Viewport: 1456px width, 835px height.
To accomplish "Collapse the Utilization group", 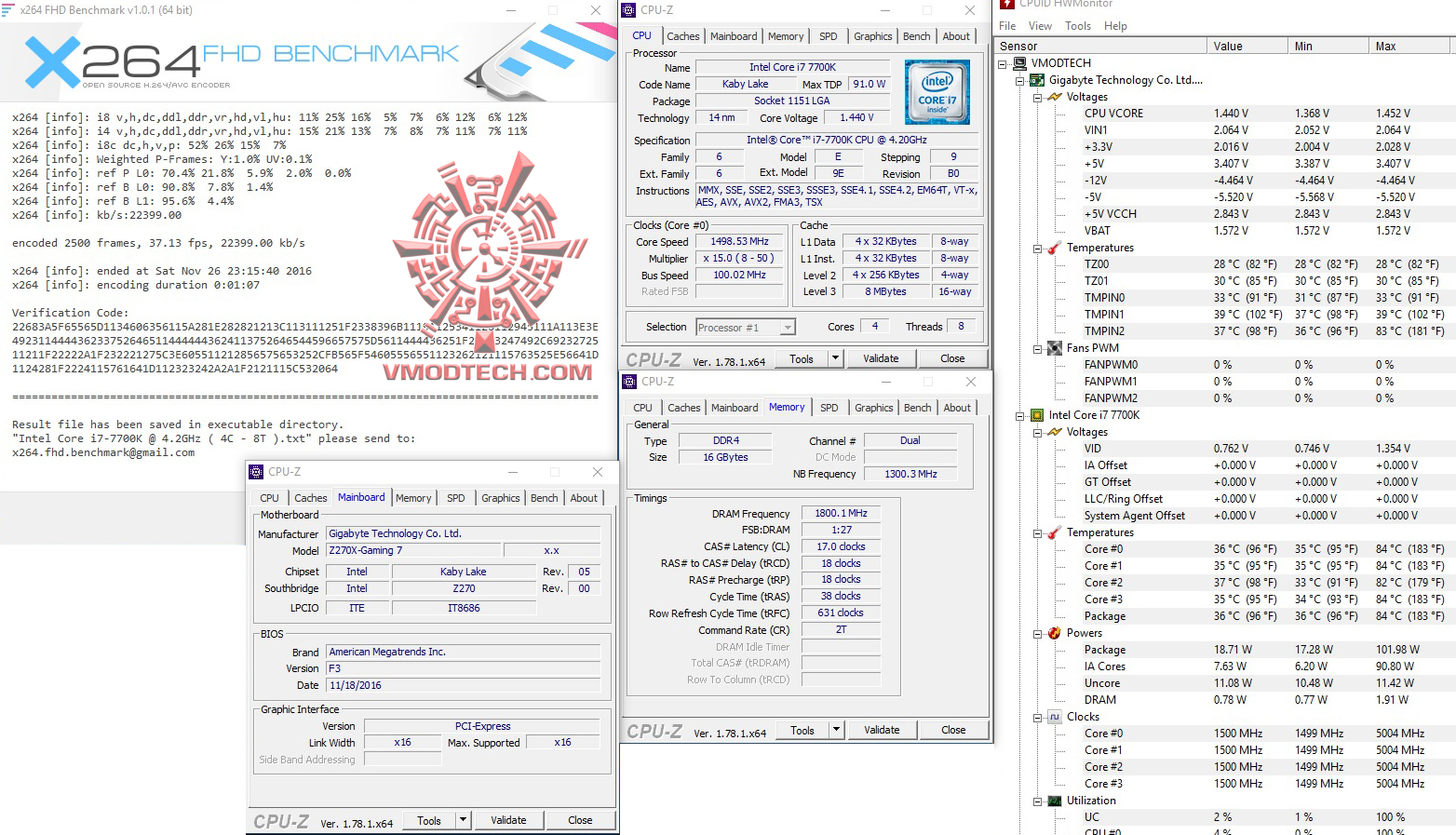I will 1037,801.
